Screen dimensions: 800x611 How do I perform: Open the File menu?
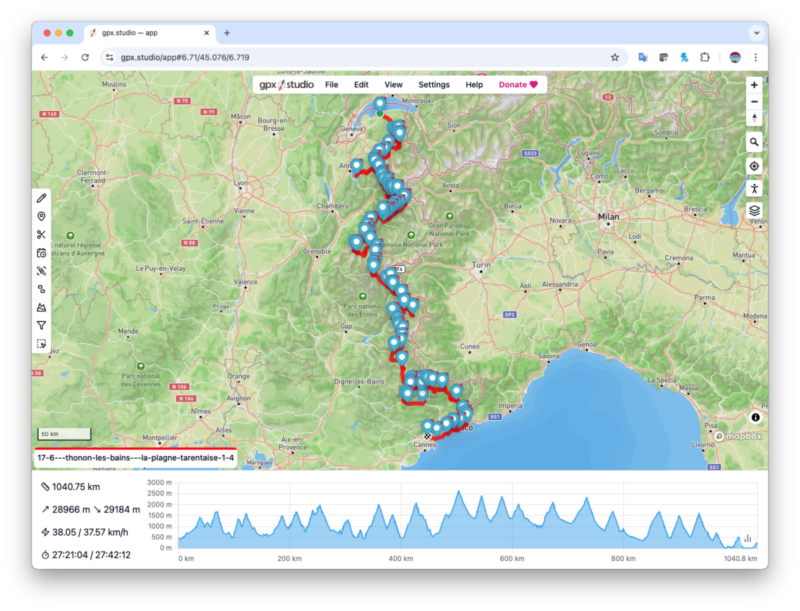pyautogui.click(x=331, y=85)
